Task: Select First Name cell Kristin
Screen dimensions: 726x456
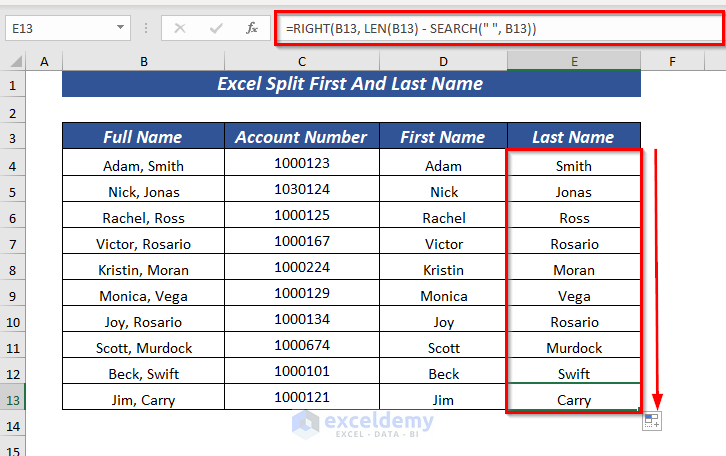Action: [x=443, y=269]
